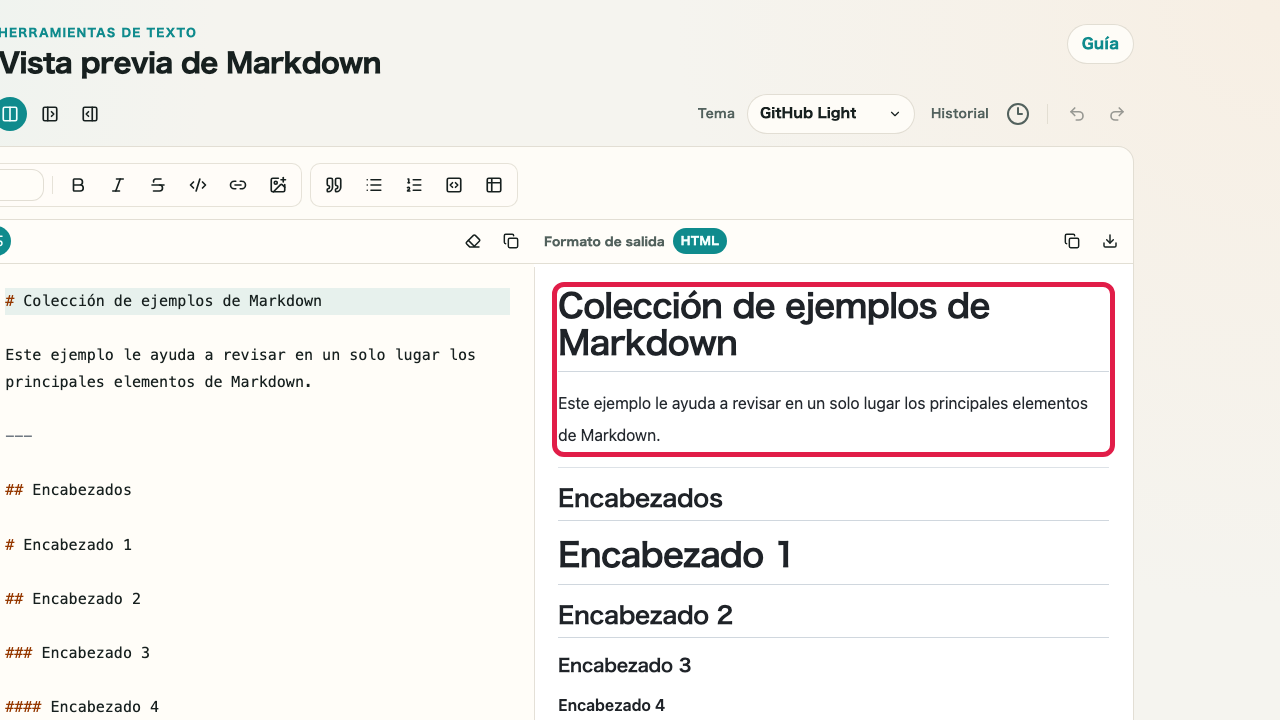Click the 'Encabezado 4' heading in preview

pyautogui.click(x=611, y=705)
